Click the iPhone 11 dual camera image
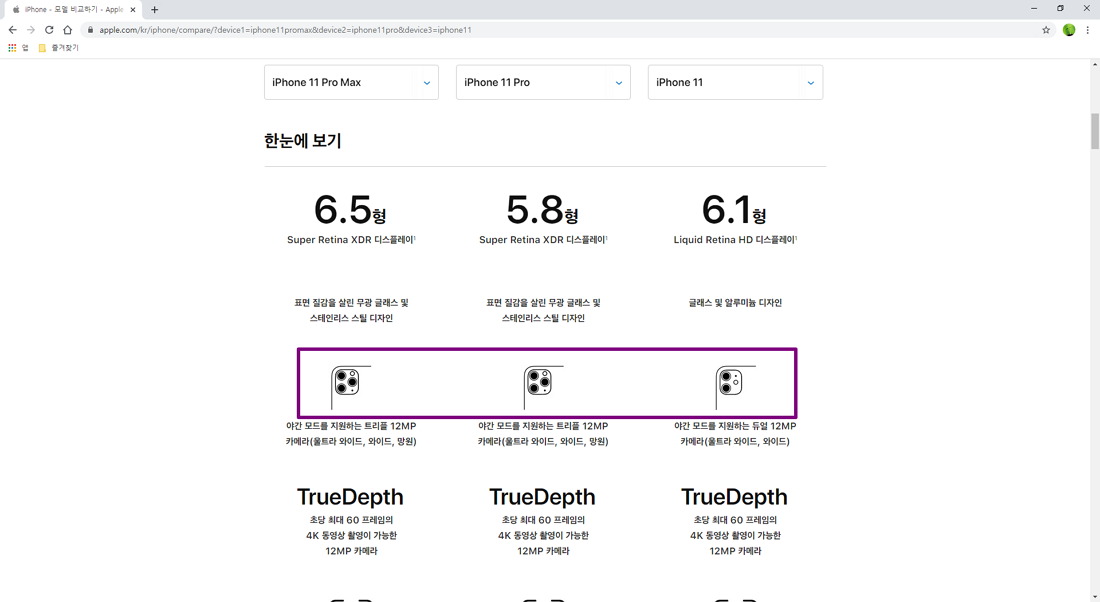 point(735,387)
